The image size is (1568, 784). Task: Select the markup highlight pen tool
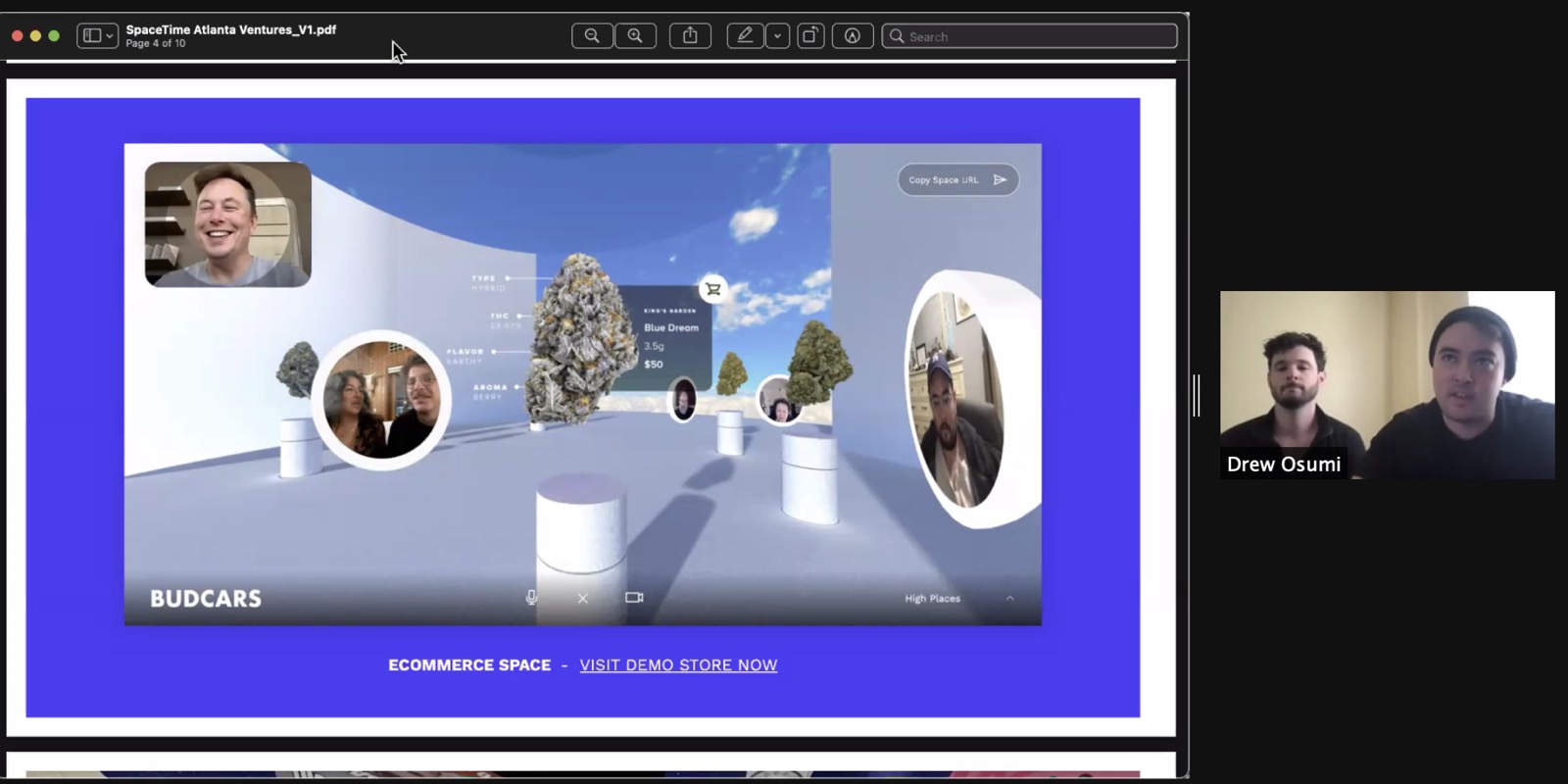745,36
